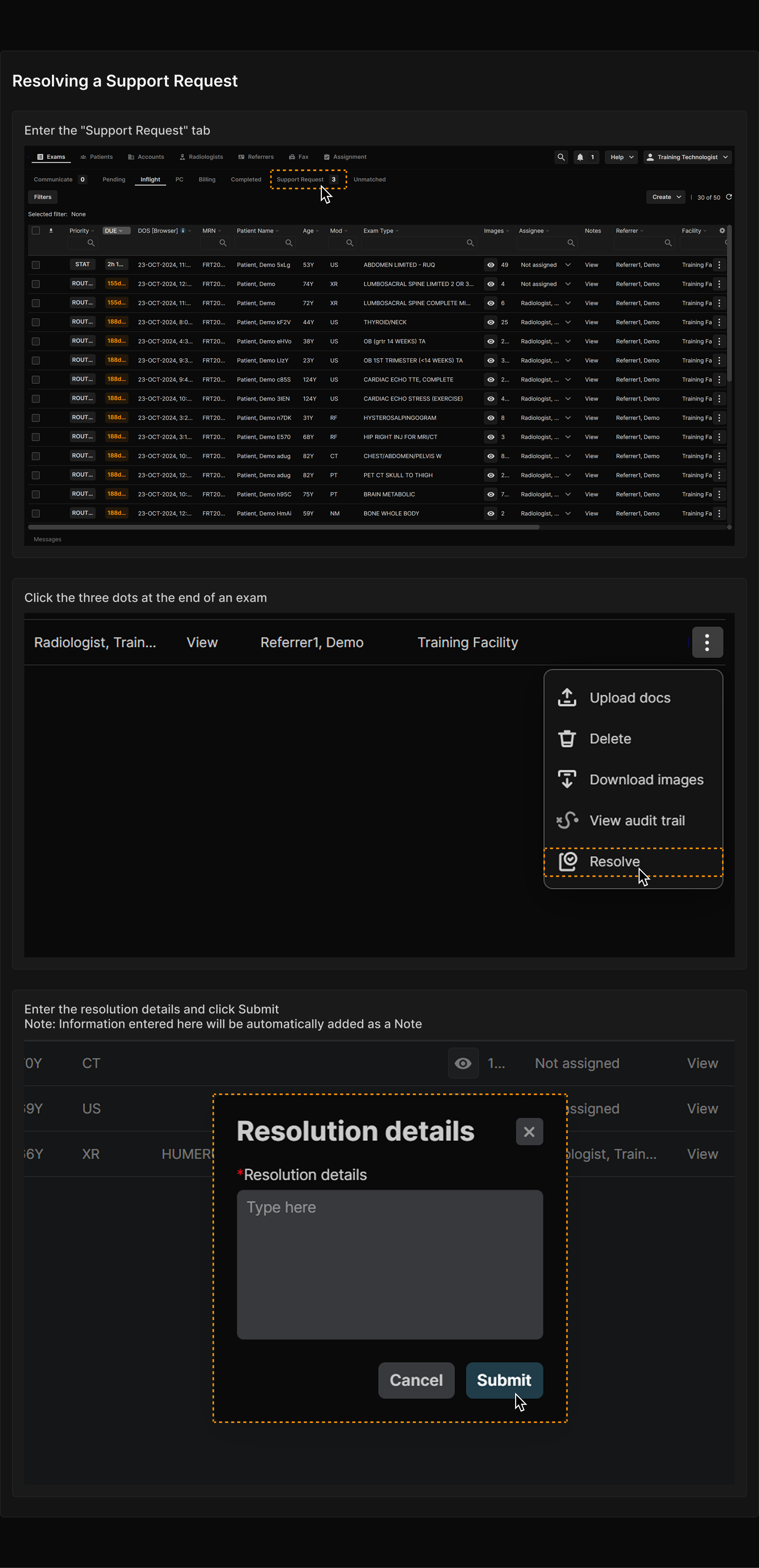The width and height of the screenshot is (759, 1568).
Task: Expand assignee dropdown for LUMBOSACRAL SPINE COMPLETE row
Action: pos(567,303)
